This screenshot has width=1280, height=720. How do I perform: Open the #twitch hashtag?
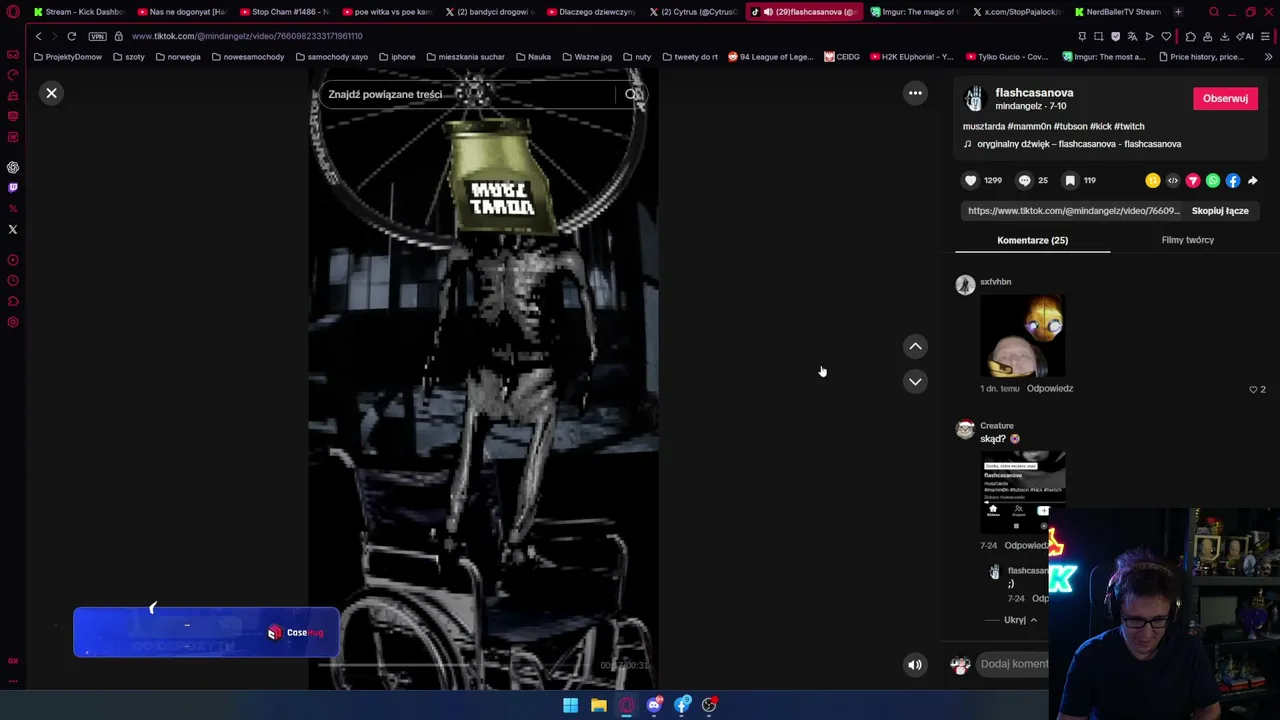(1129, 126)
